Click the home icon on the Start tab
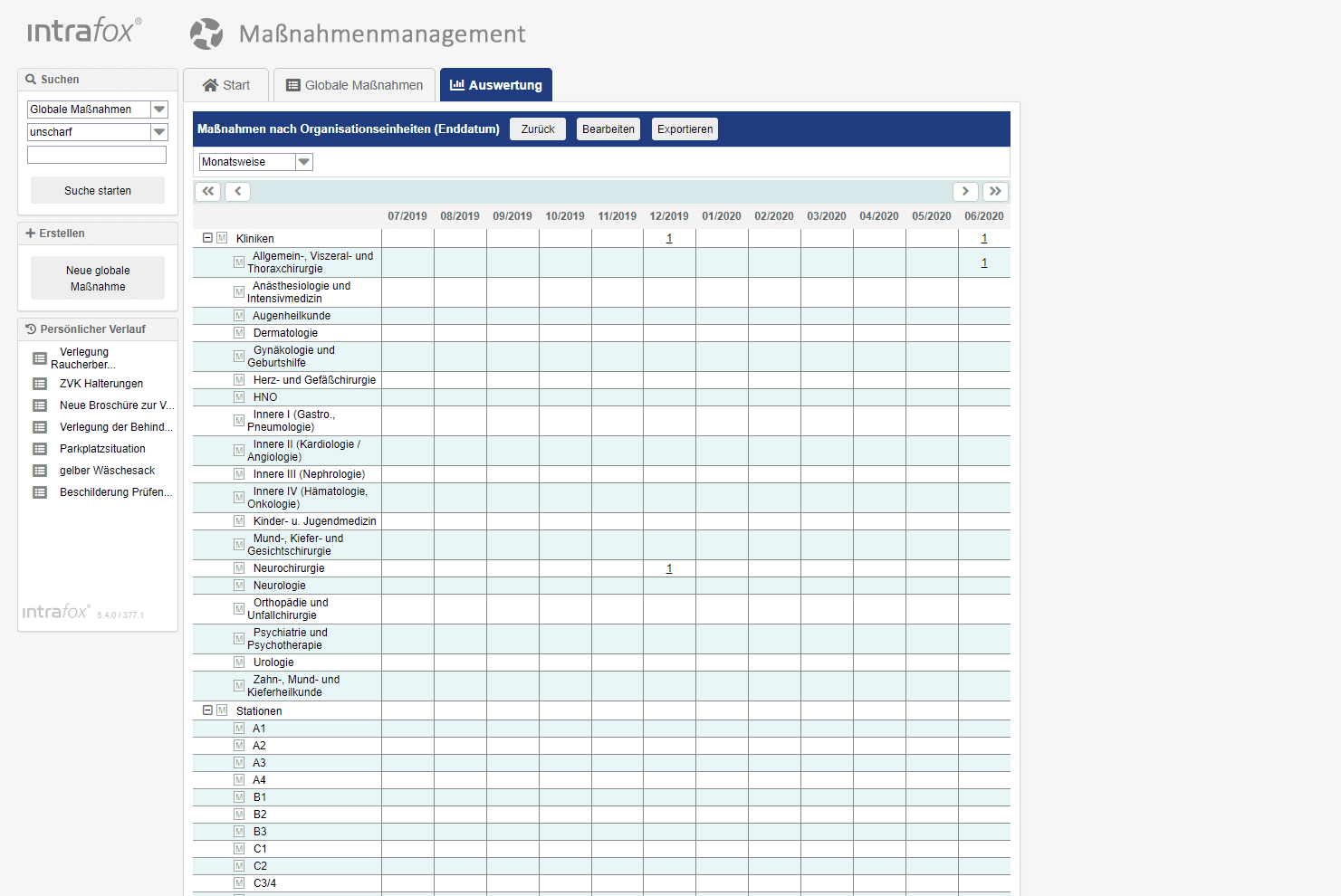 [209, 84]
